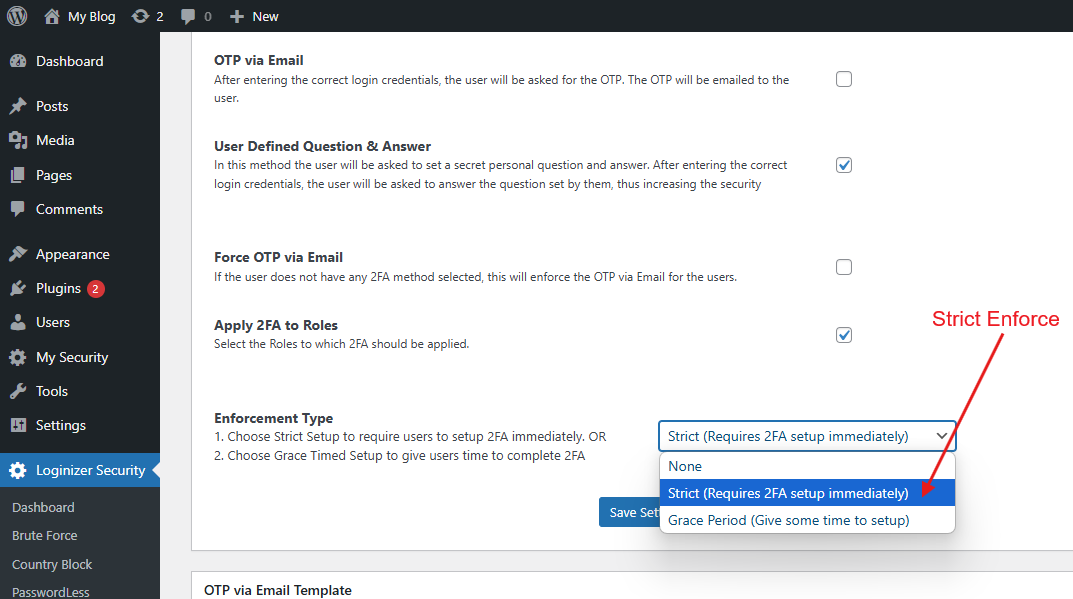Click the WordPress logo in the admin bar

coord(16,15)
